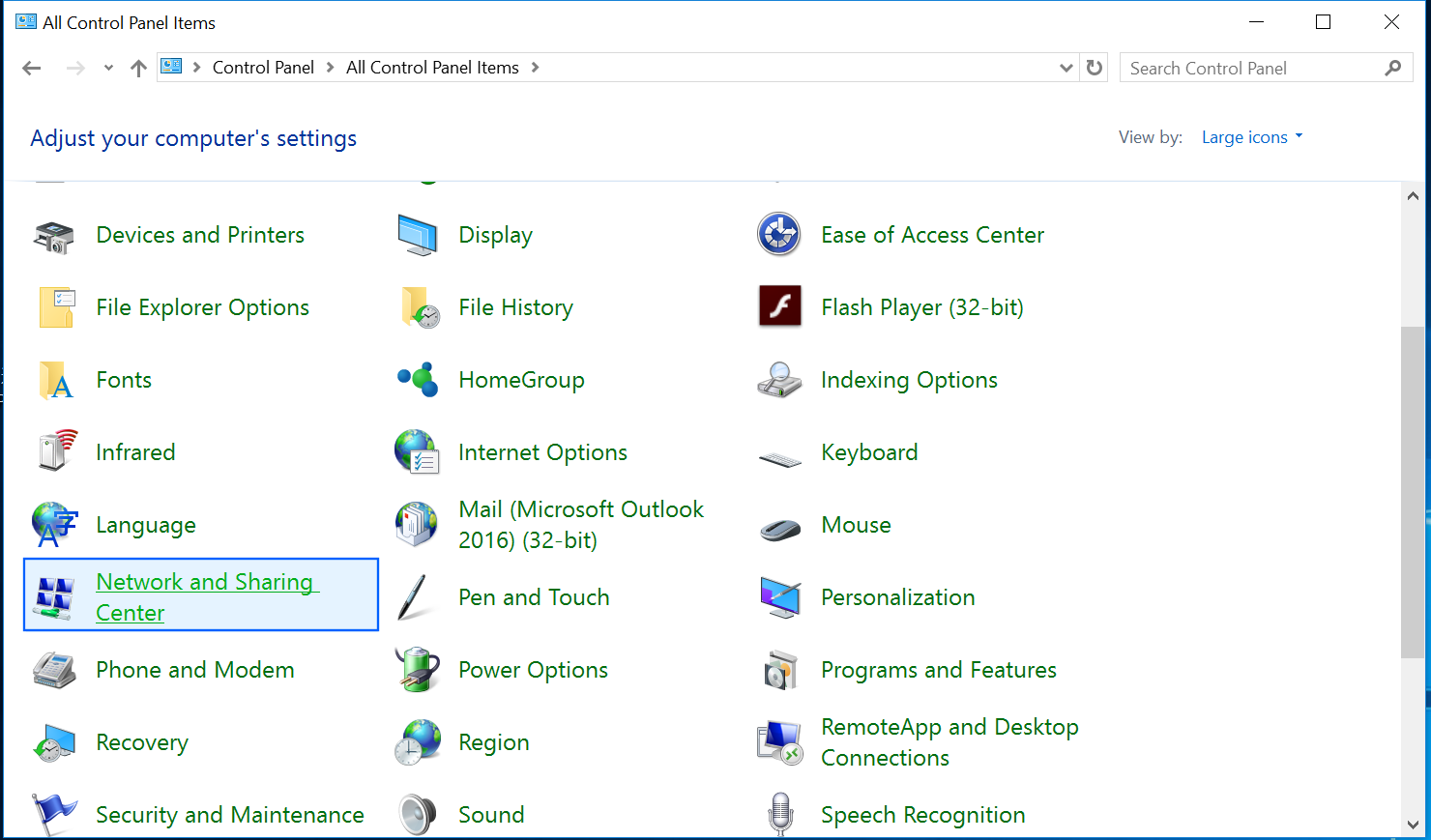Viewport: 1431px width, 840px height.
Task: Click the Mouse icon
Action: tap(780, 530)
